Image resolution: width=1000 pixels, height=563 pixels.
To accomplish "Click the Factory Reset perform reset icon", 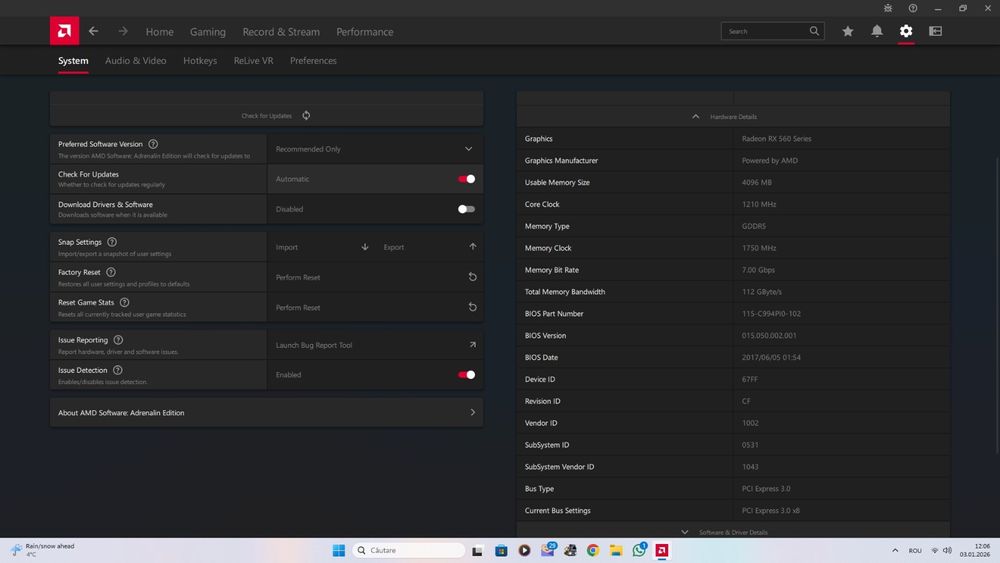I will coord(472,277).
